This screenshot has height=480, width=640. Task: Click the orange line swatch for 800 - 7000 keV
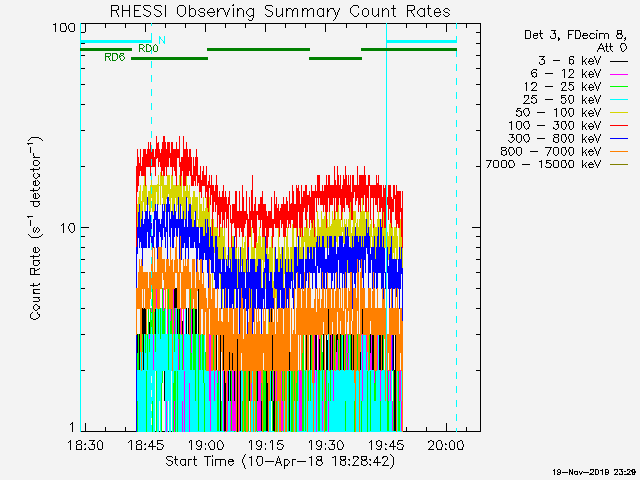pos(619,152)
